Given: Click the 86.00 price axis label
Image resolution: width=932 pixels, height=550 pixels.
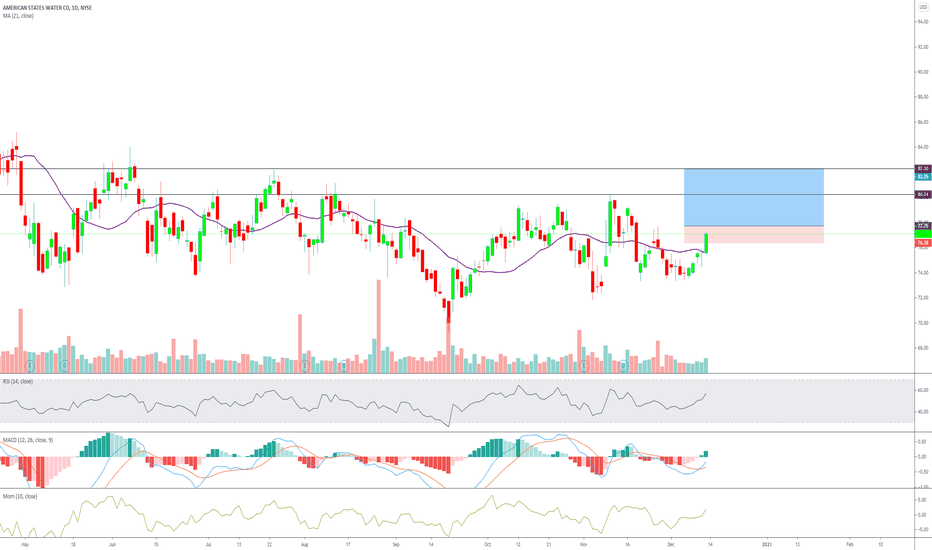Looking at the screenshot, I should click(x=922, y=122).
